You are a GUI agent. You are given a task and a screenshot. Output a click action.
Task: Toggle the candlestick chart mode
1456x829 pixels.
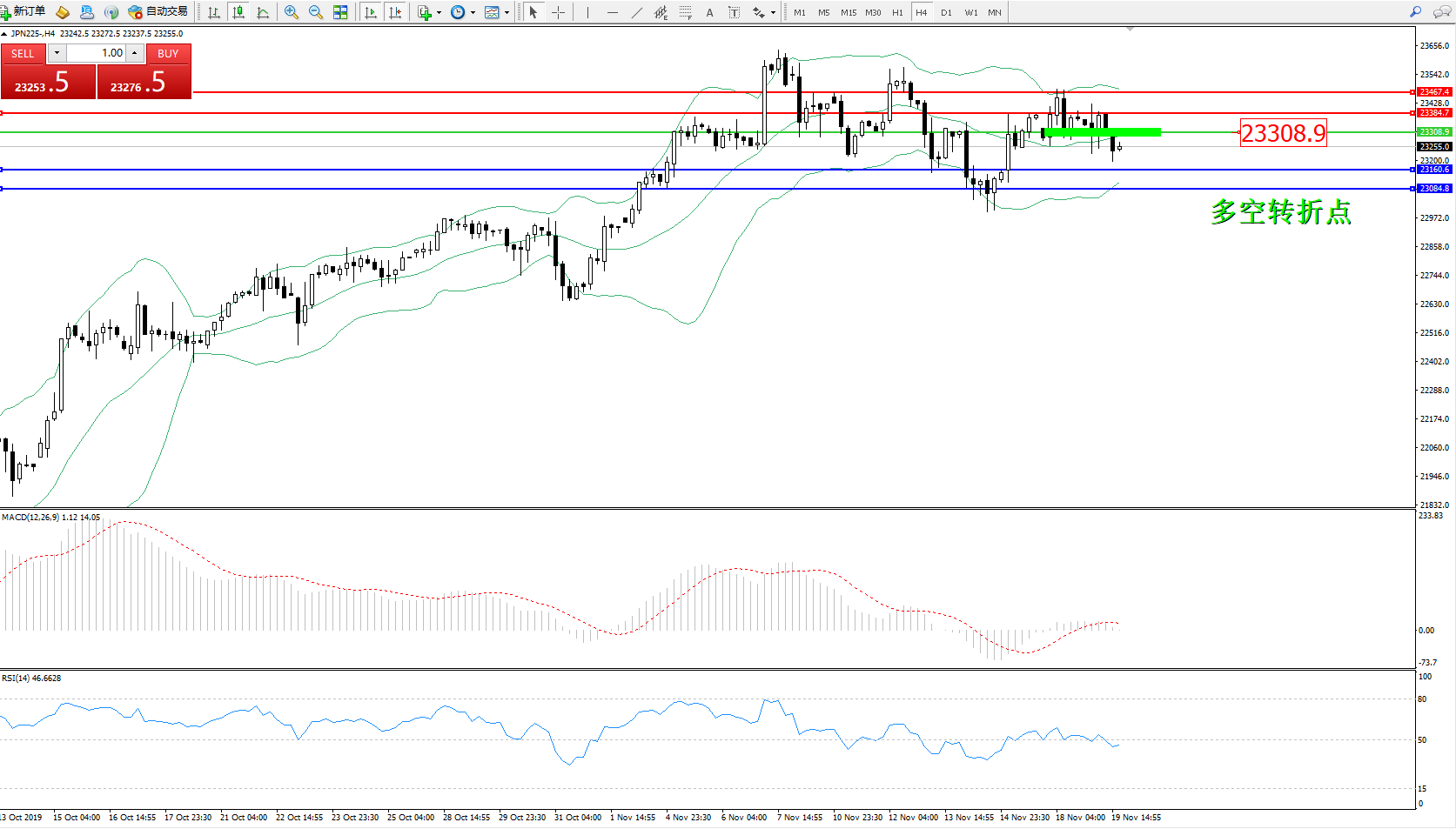(x=238, y=12)
